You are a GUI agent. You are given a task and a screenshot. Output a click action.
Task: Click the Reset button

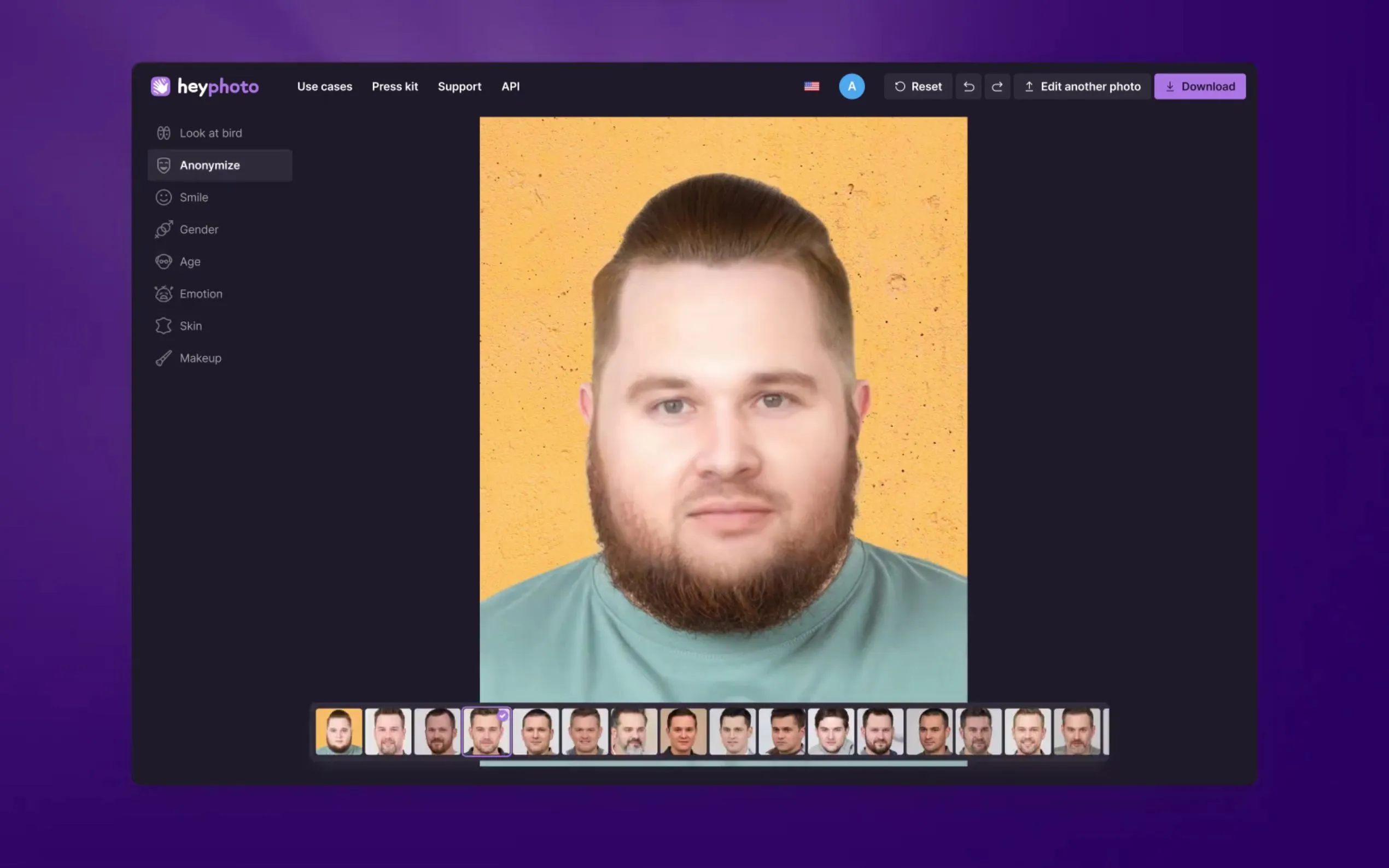tap(918, 87)
